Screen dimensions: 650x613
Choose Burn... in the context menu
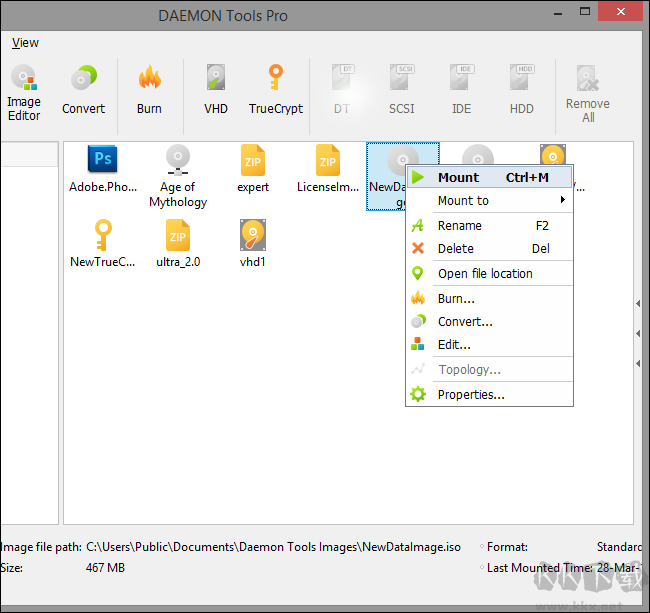click(x=456, y=299)
